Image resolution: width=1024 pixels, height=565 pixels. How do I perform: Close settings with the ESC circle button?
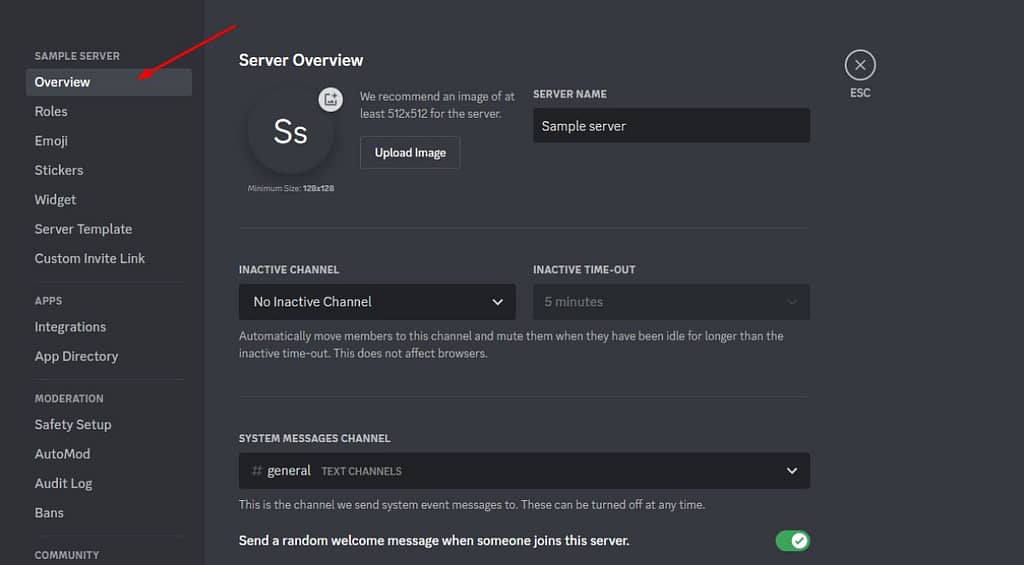[860, 65]
